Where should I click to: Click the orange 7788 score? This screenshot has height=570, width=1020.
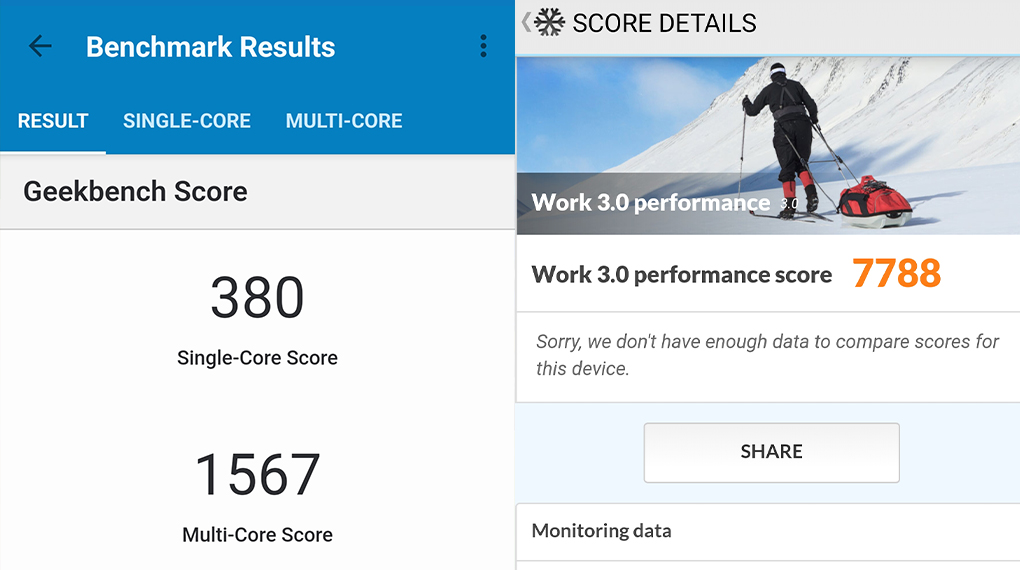[x=896, y=273]
